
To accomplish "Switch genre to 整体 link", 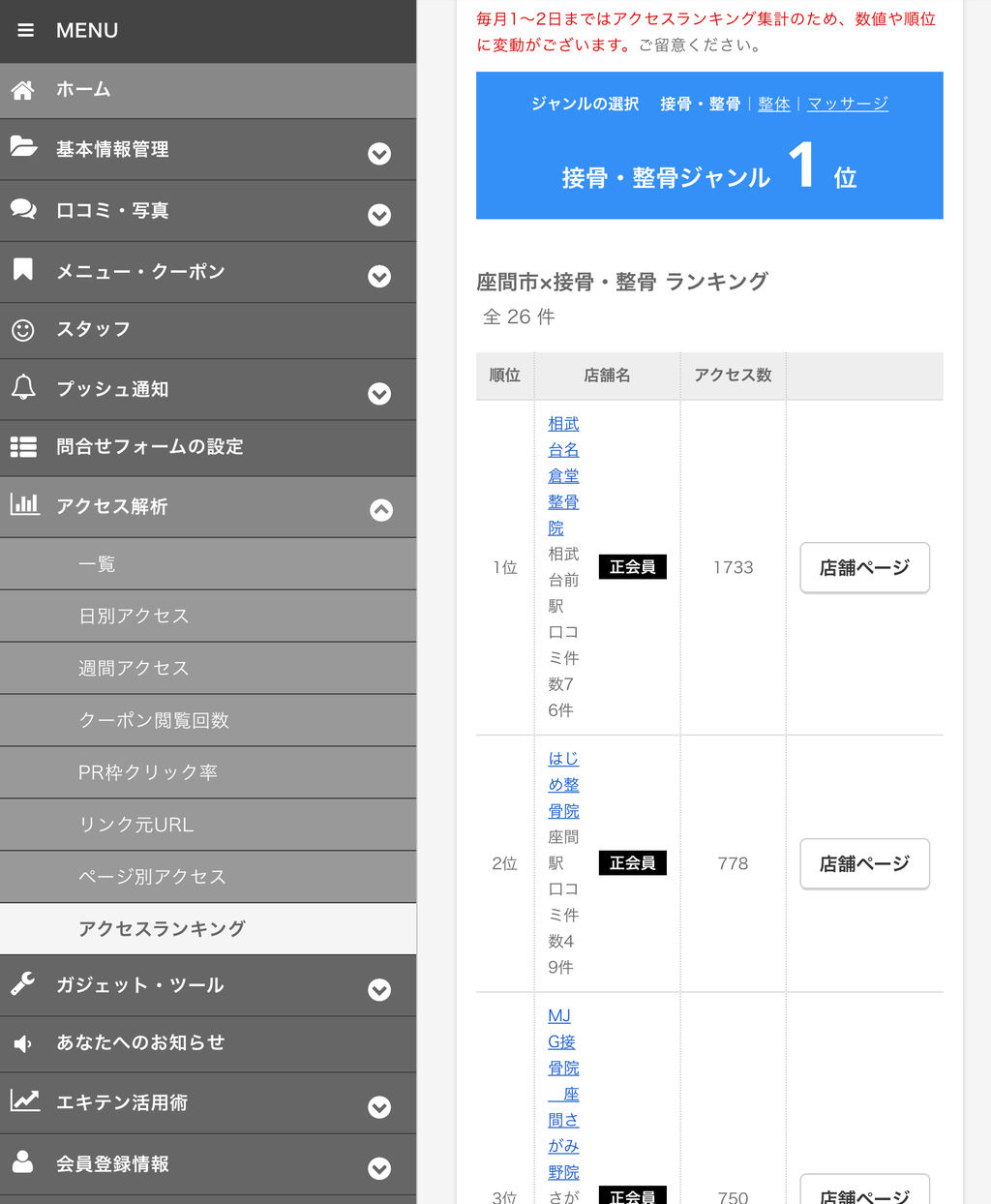I will point(774,104).
